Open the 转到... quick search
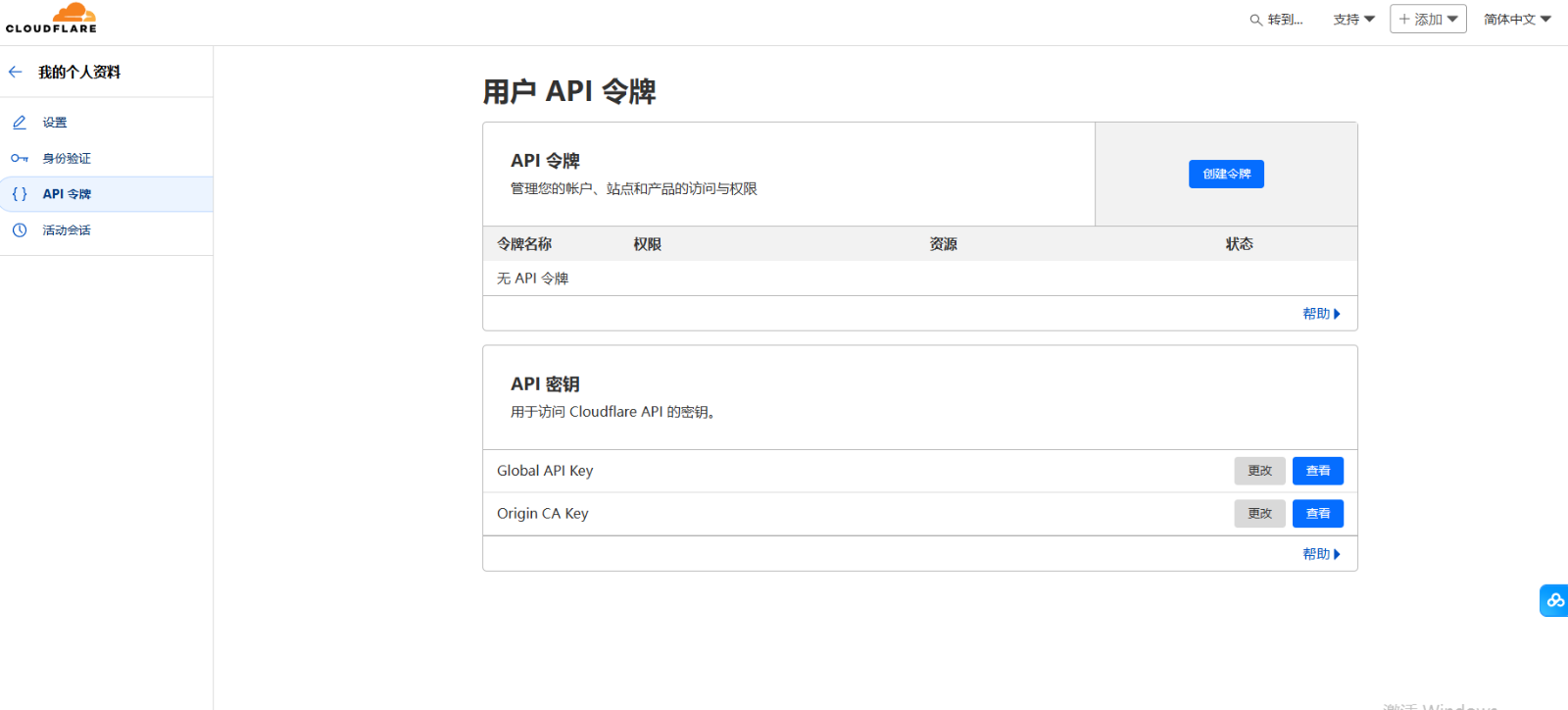Image resolution: width=1568 pixels, height=710 pixels. pyautogui.click(x=1277, y=20)
